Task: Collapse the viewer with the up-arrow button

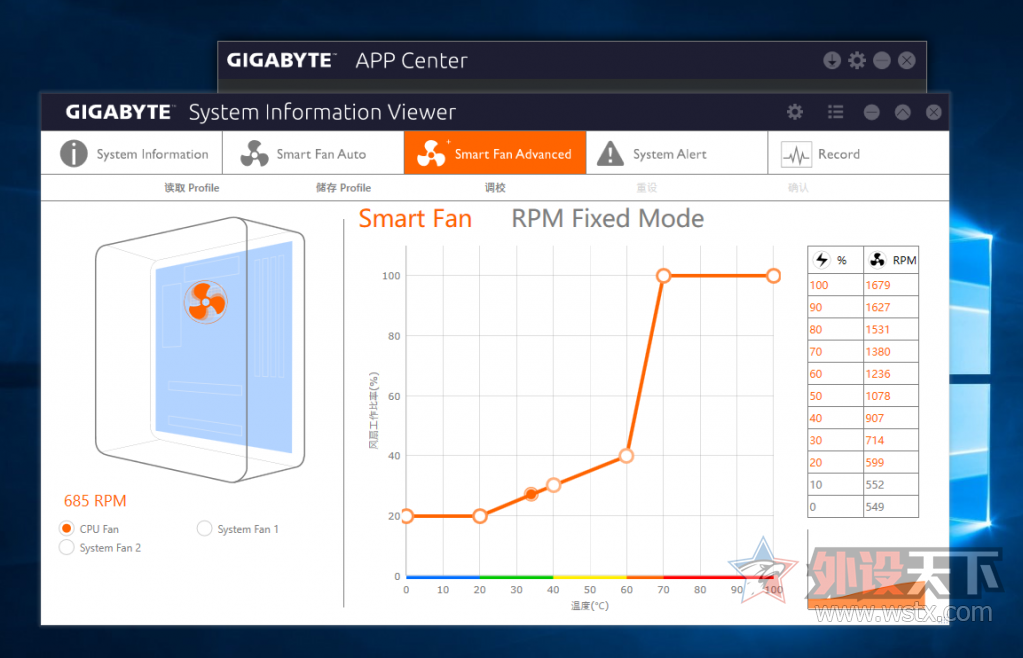Action: [902, 112]
